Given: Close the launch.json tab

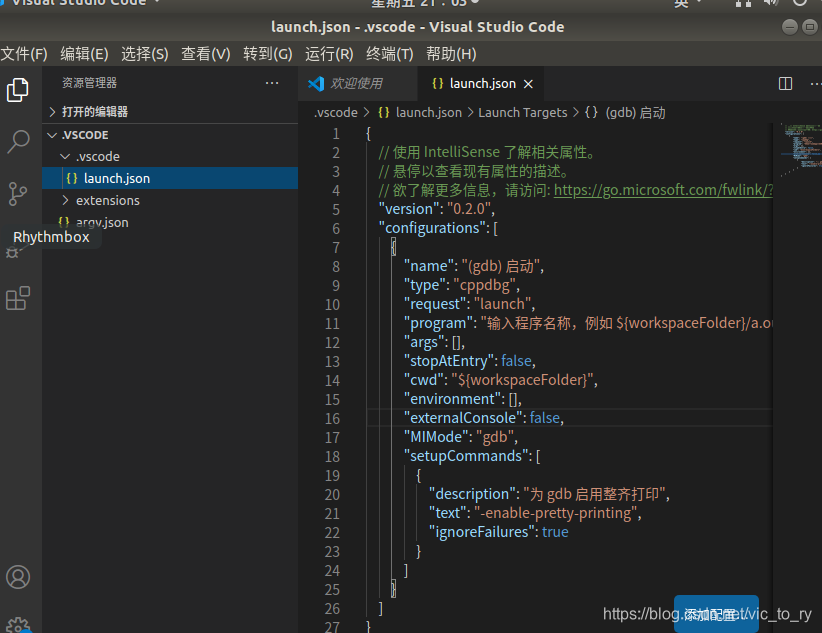Looking at the screenshot, I should click(528, 84).
